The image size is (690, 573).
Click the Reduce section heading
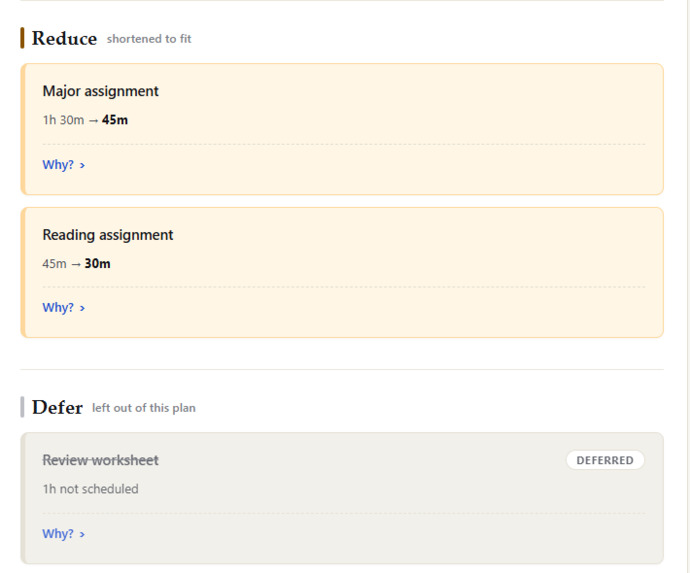click(64, 38)
